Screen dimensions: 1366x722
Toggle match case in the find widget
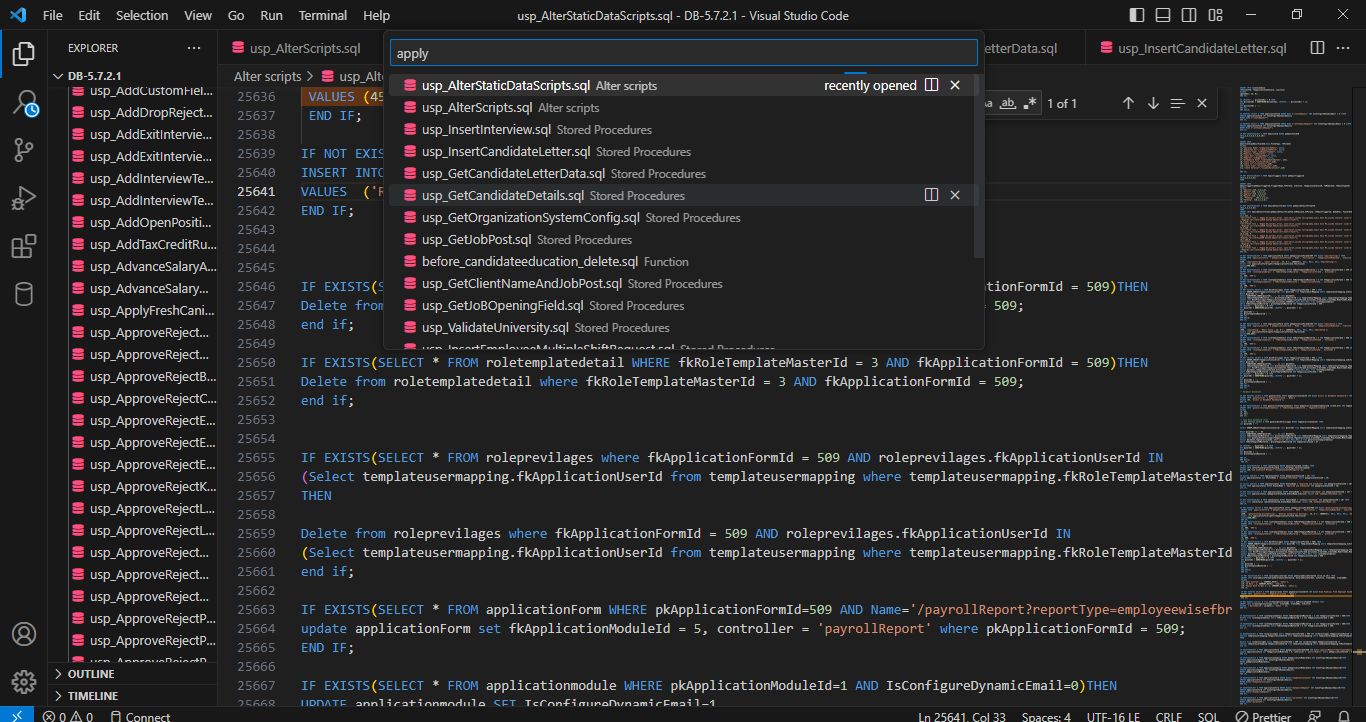tap(988, 103)
